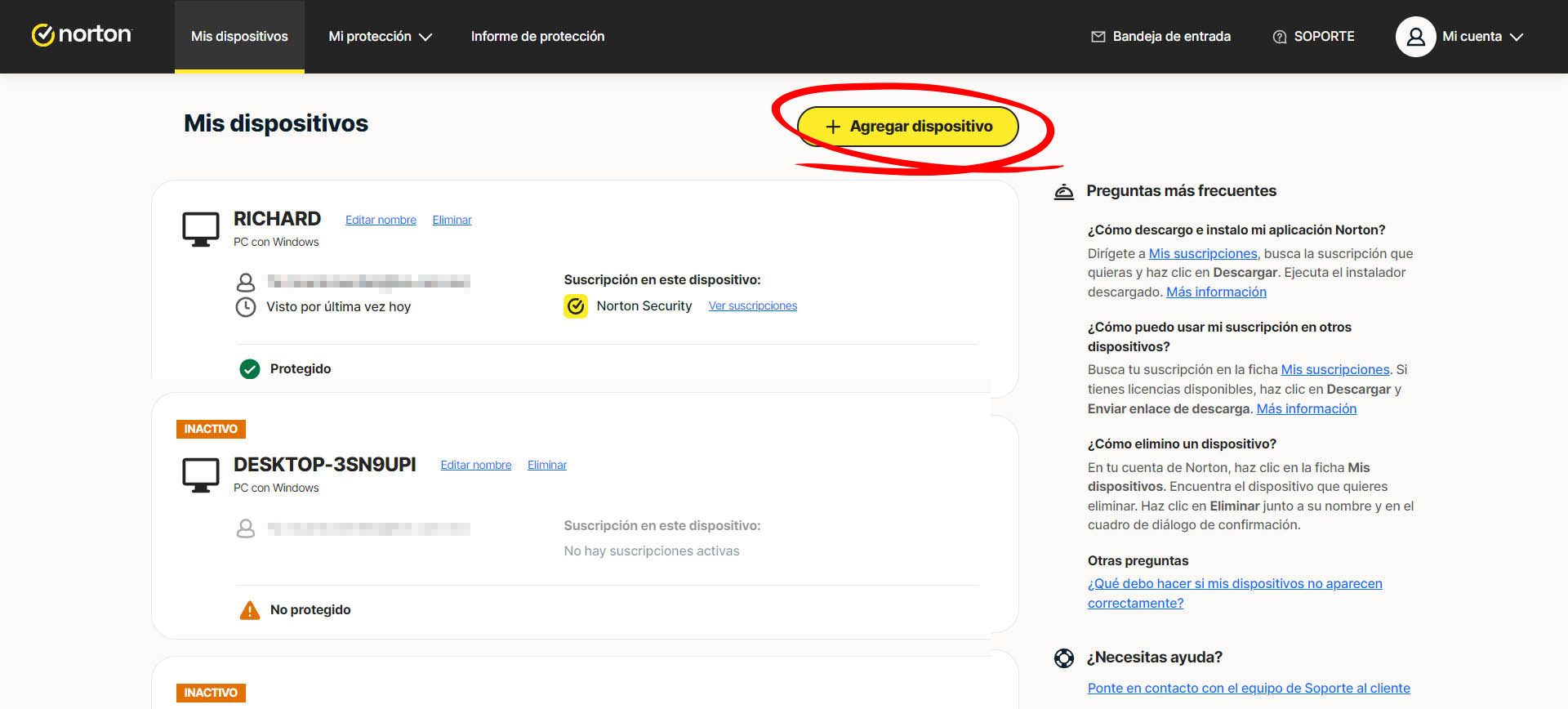Click the INACTIVO badge above DESKTOP-3SN9UPI
The width and height of the screenshot is (1568, 709).
211,429
